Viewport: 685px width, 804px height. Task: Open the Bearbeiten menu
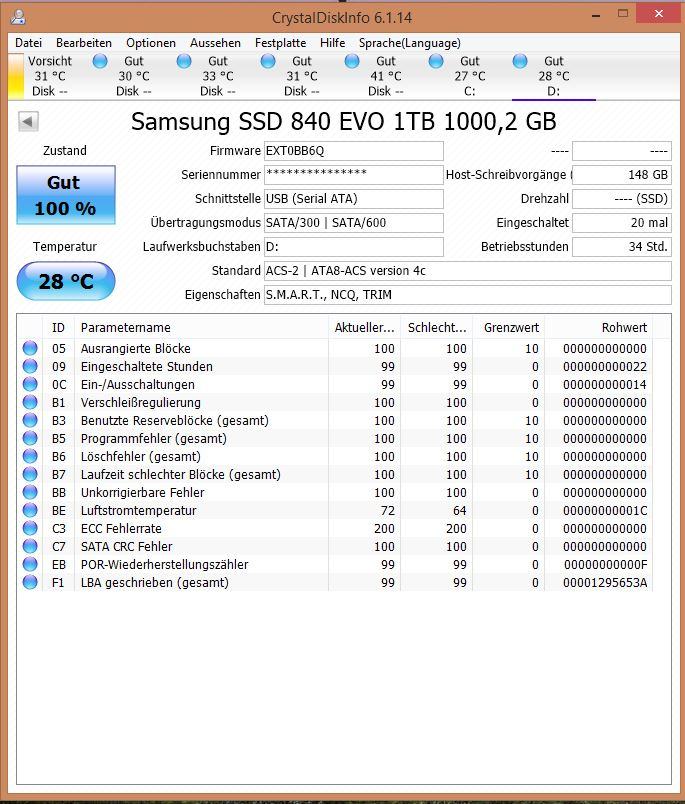coord(84,43)
